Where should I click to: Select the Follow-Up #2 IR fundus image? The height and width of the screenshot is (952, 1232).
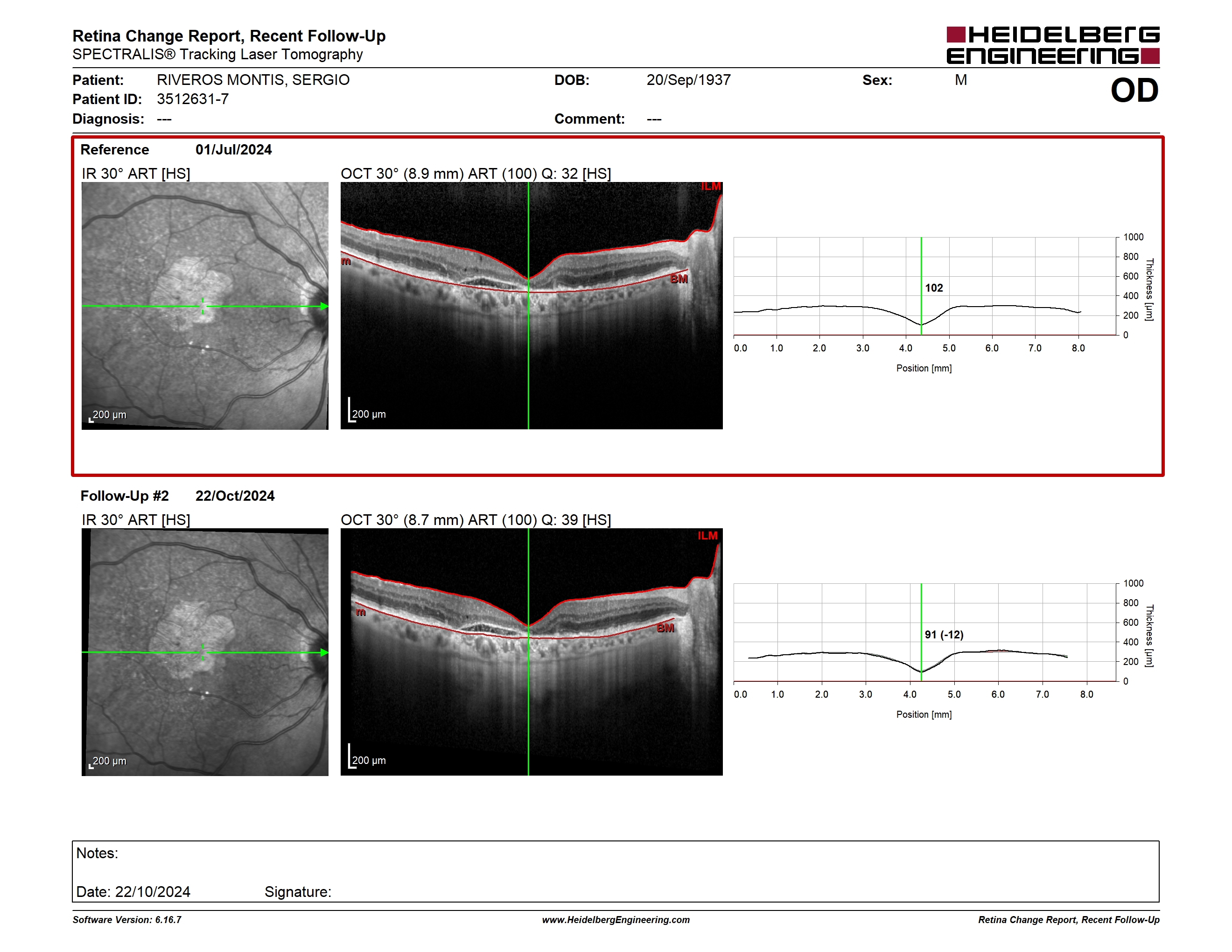205,652
